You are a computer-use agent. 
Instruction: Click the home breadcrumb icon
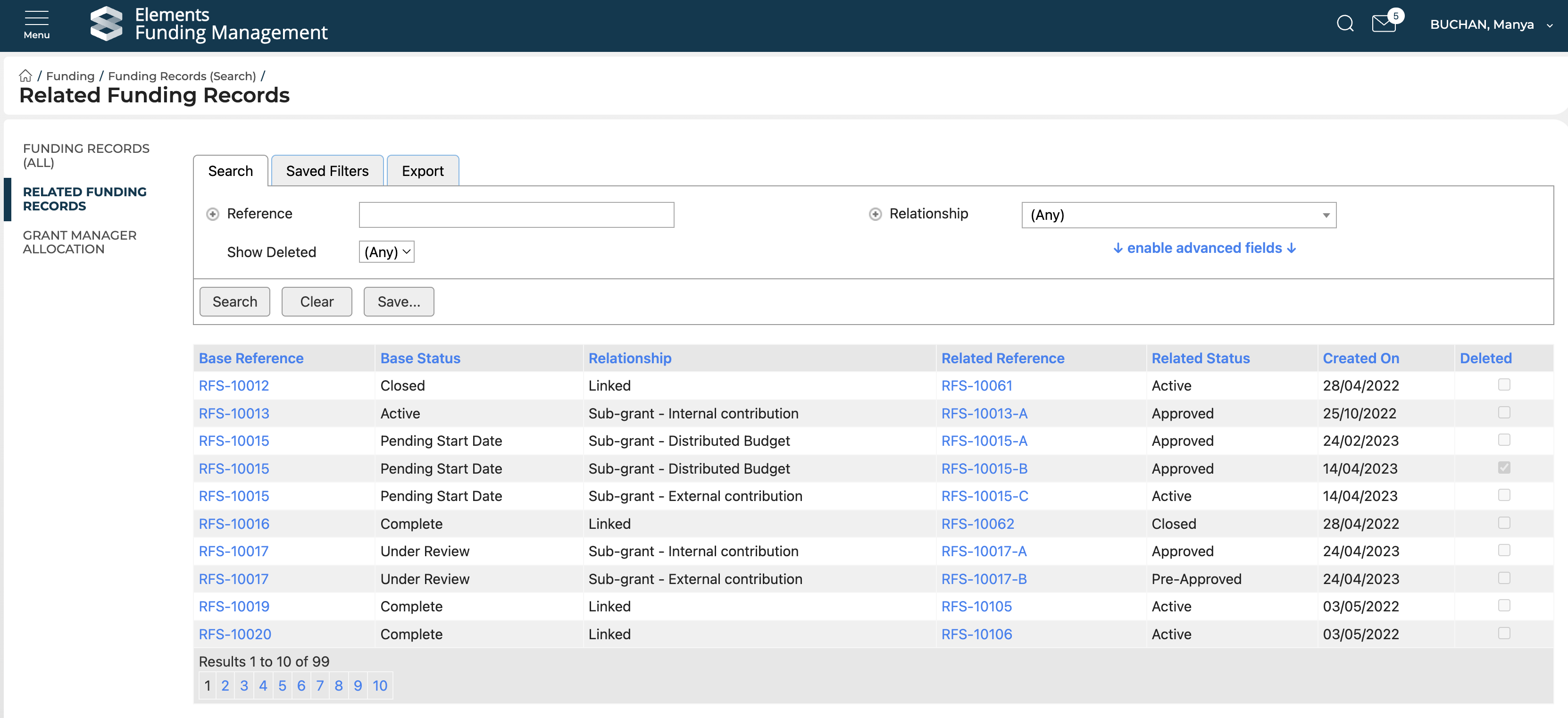tap(25, 76)
